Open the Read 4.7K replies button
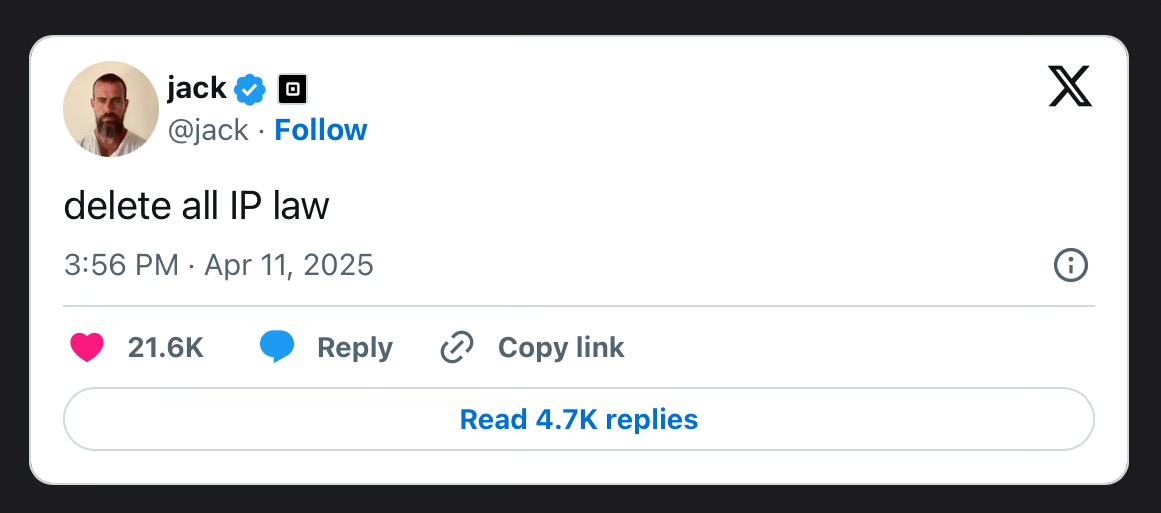Image resolution: width=1161 pixels, height=513 pixels. 579,419
